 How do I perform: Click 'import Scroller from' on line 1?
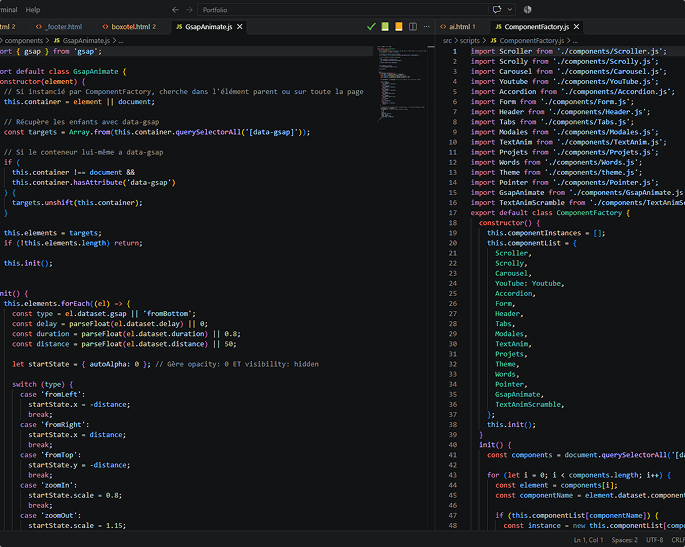(512, 52)
